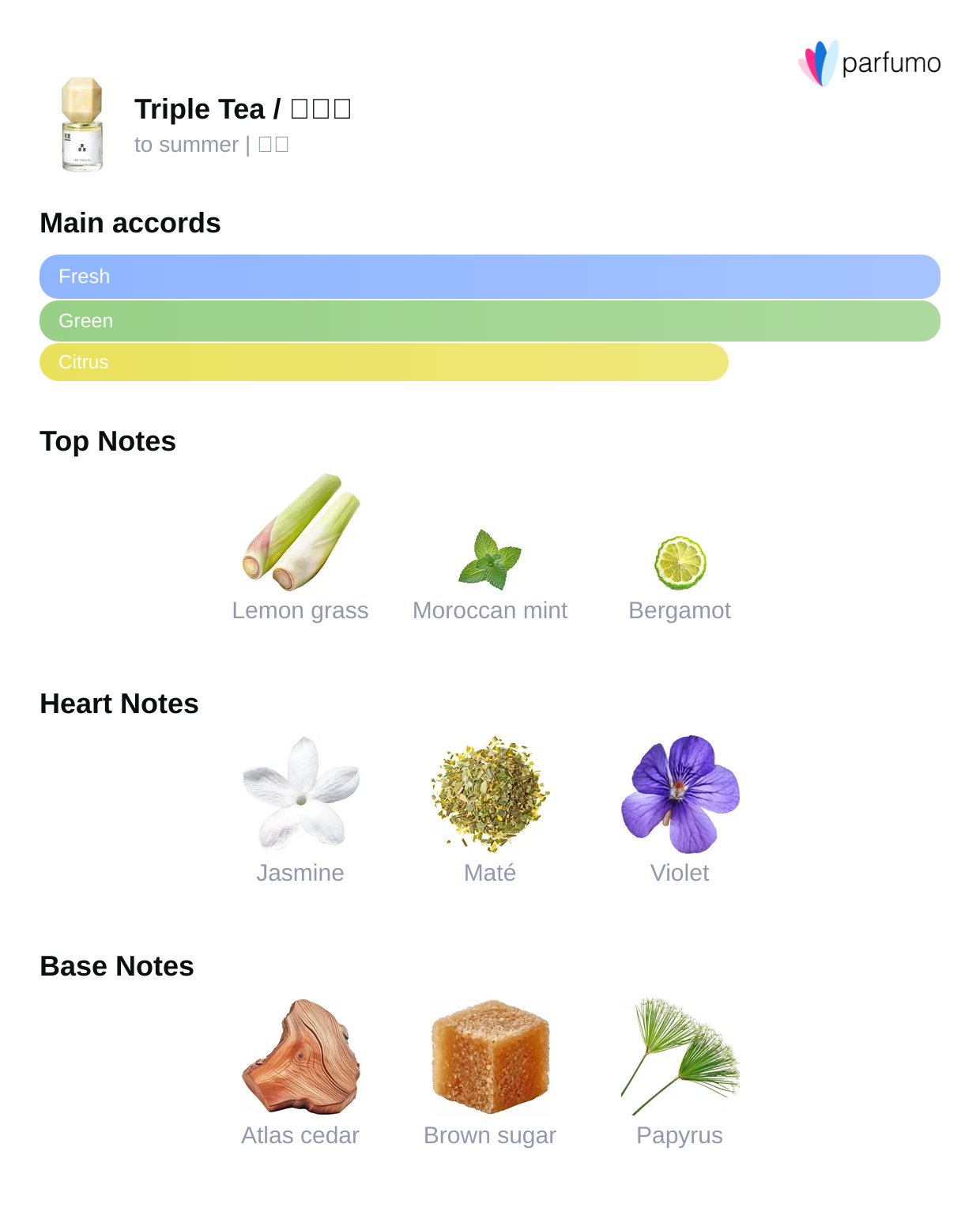Select the Atlas cedar wood icon
This screenshot has width=980, height=1208.
click(x=300, y=1056)
